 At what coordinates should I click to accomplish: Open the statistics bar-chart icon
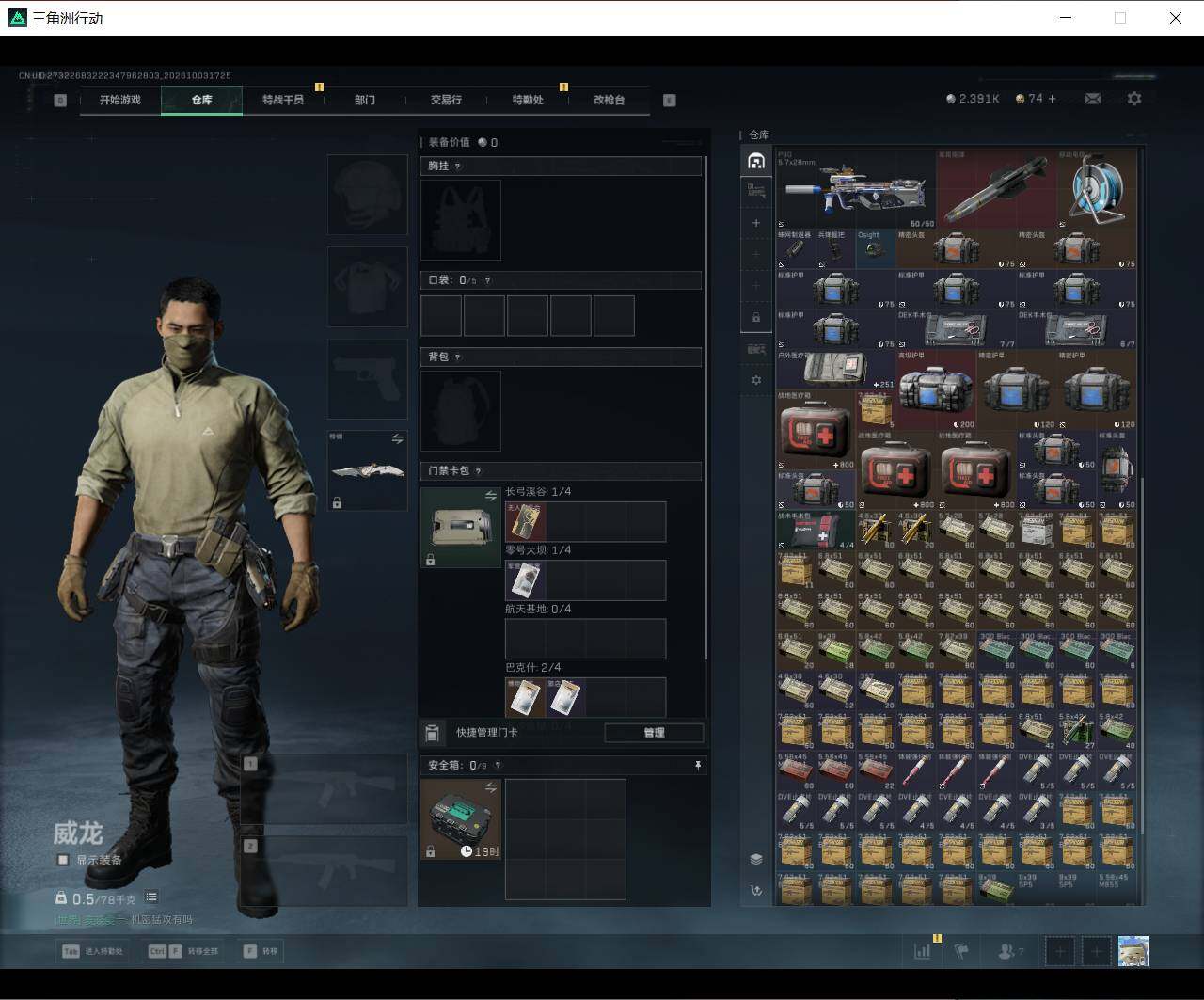pyautogui.click(x=922, y=951)
